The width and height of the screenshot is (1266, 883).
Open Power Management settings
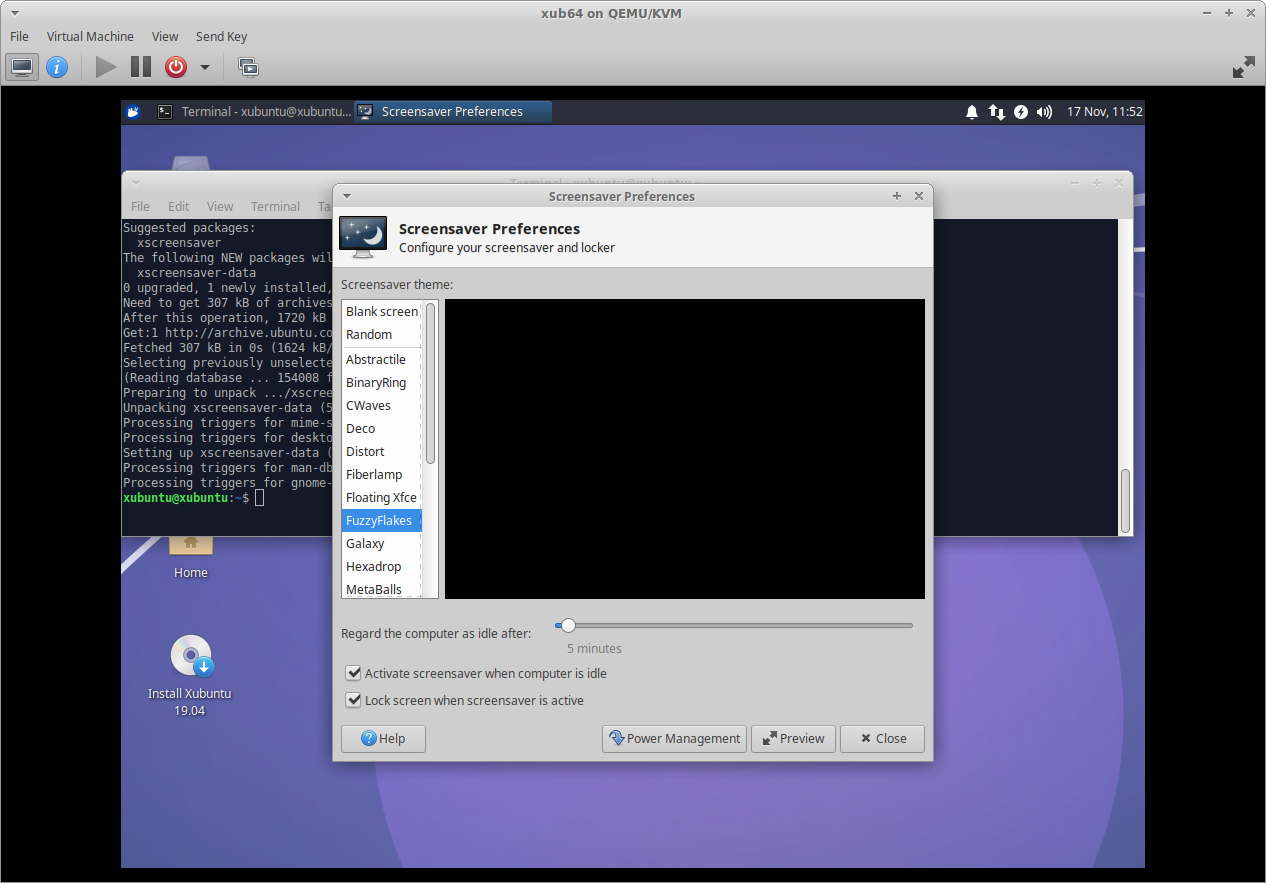tap(674, 738)
